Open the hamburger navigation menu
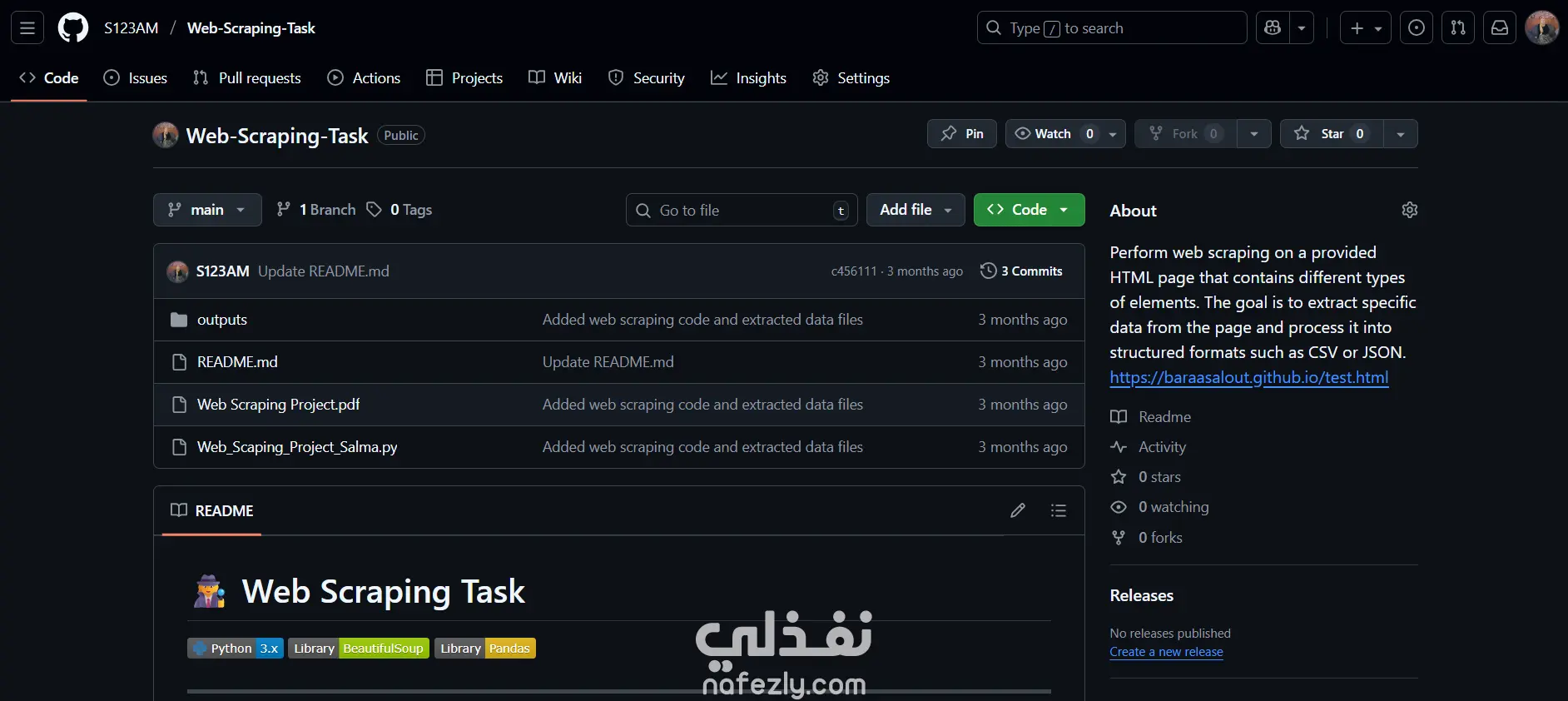 tap(27, 28)
